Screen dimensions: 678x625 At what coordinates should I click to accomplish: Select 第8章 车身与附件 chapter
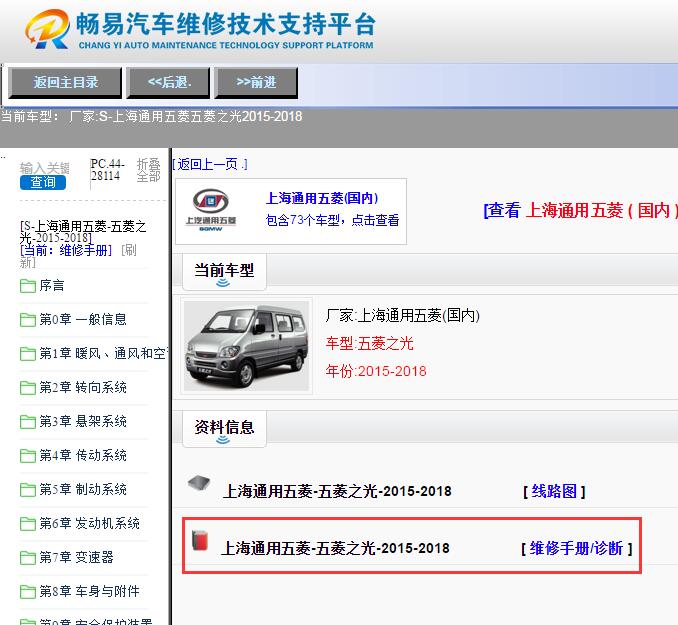90,591
